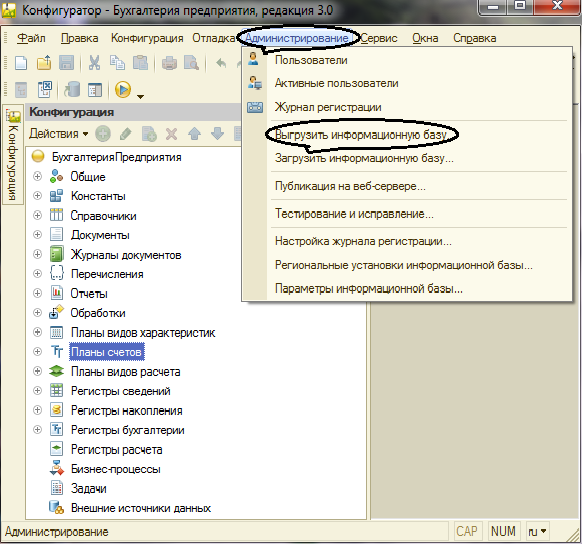Click the Print icon
Viewport: 582px width, 544px height.
coord(169,63)
